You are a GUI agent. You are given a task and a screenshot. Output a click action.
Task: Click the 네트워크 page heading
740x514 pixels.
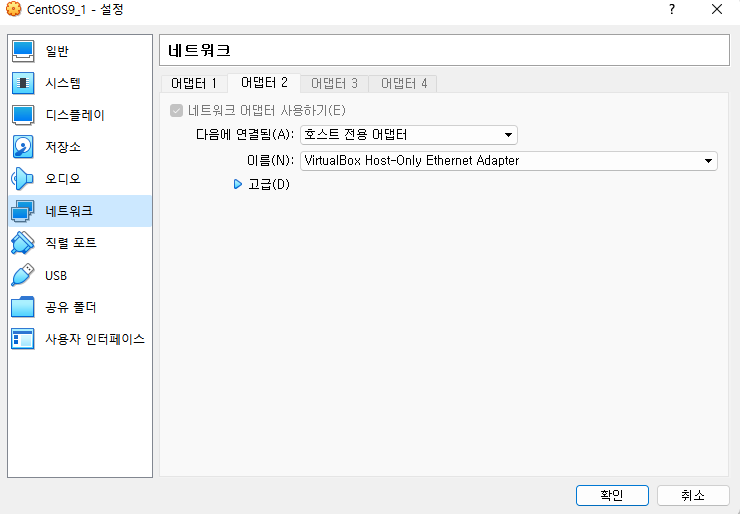point(199,50)
